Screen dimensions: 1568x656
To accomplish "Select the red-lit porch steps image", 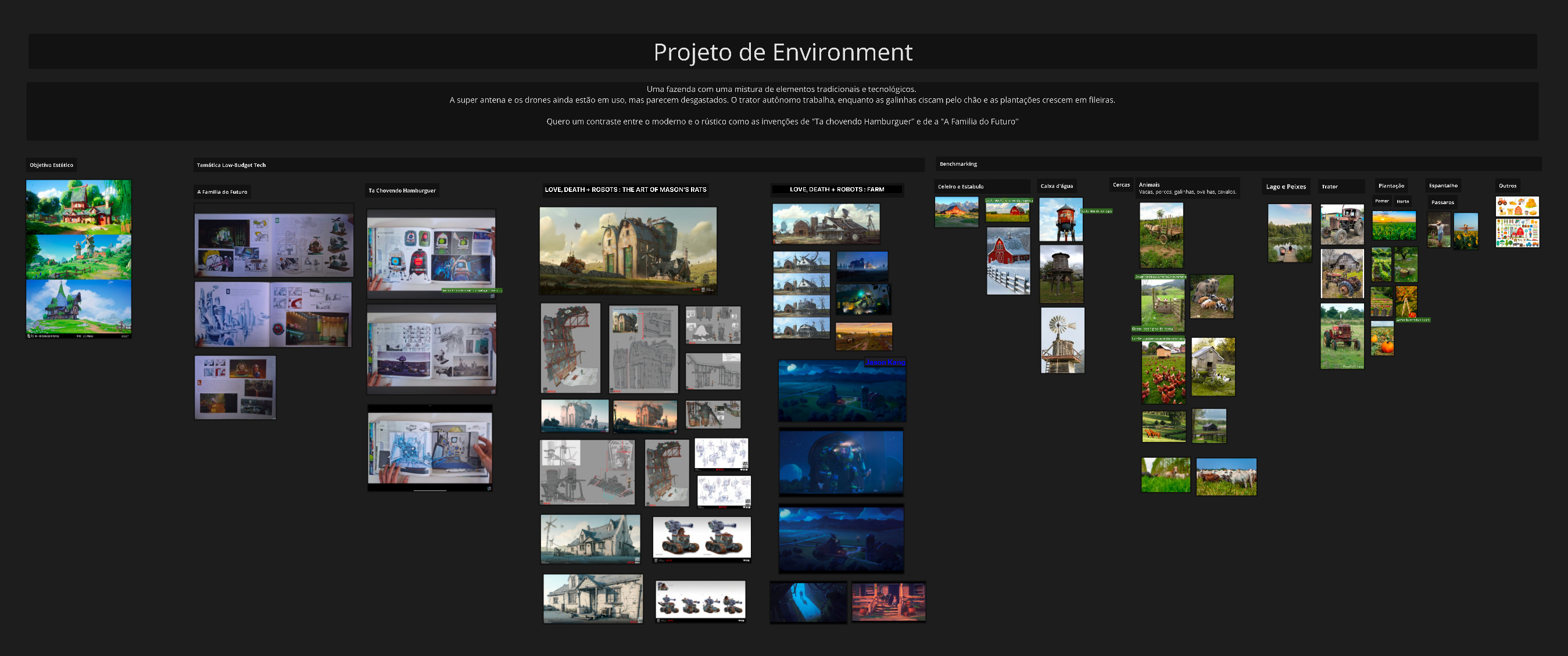I will 888,602.
